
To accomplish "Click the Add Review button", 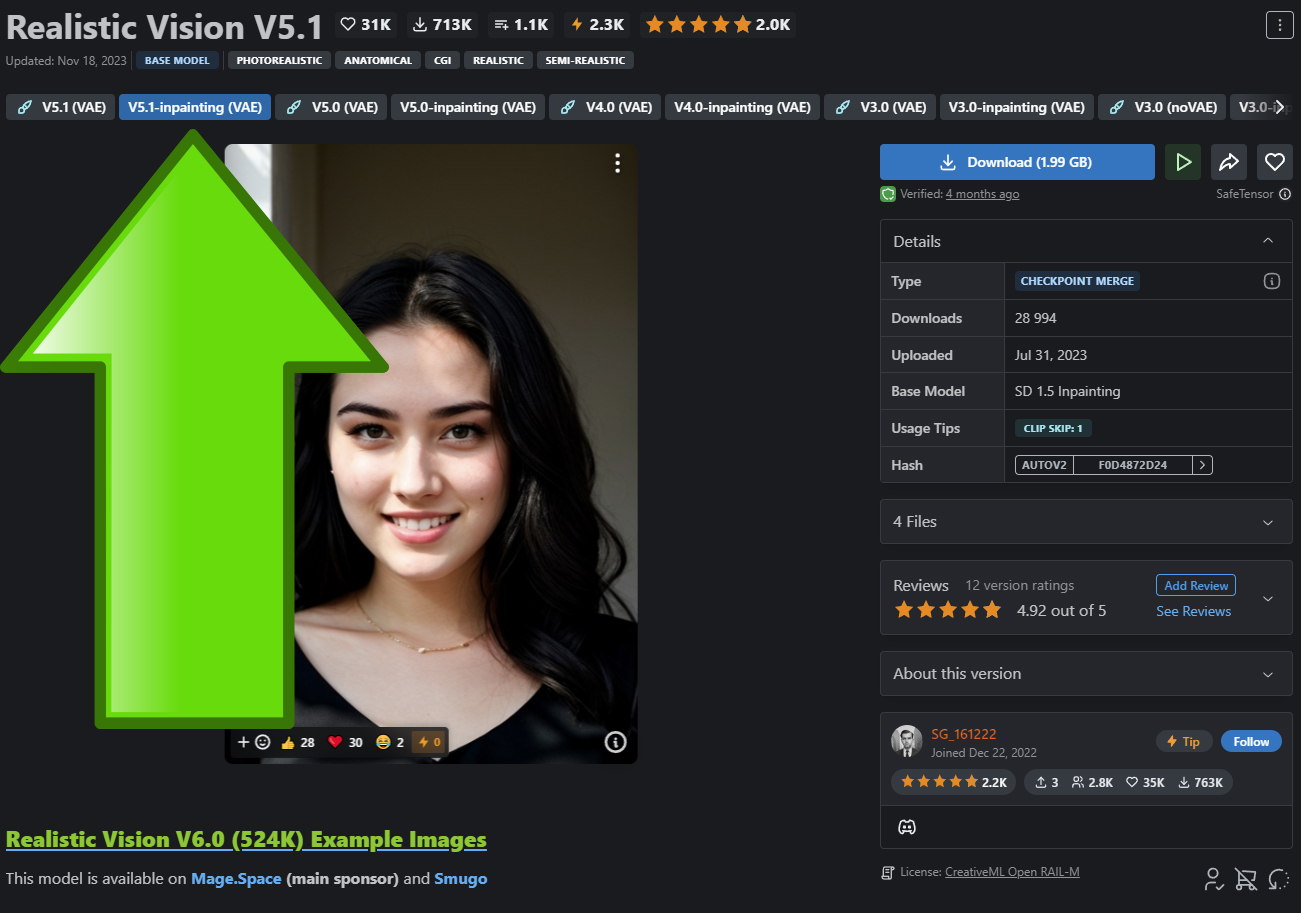I will pos(1196,585).
